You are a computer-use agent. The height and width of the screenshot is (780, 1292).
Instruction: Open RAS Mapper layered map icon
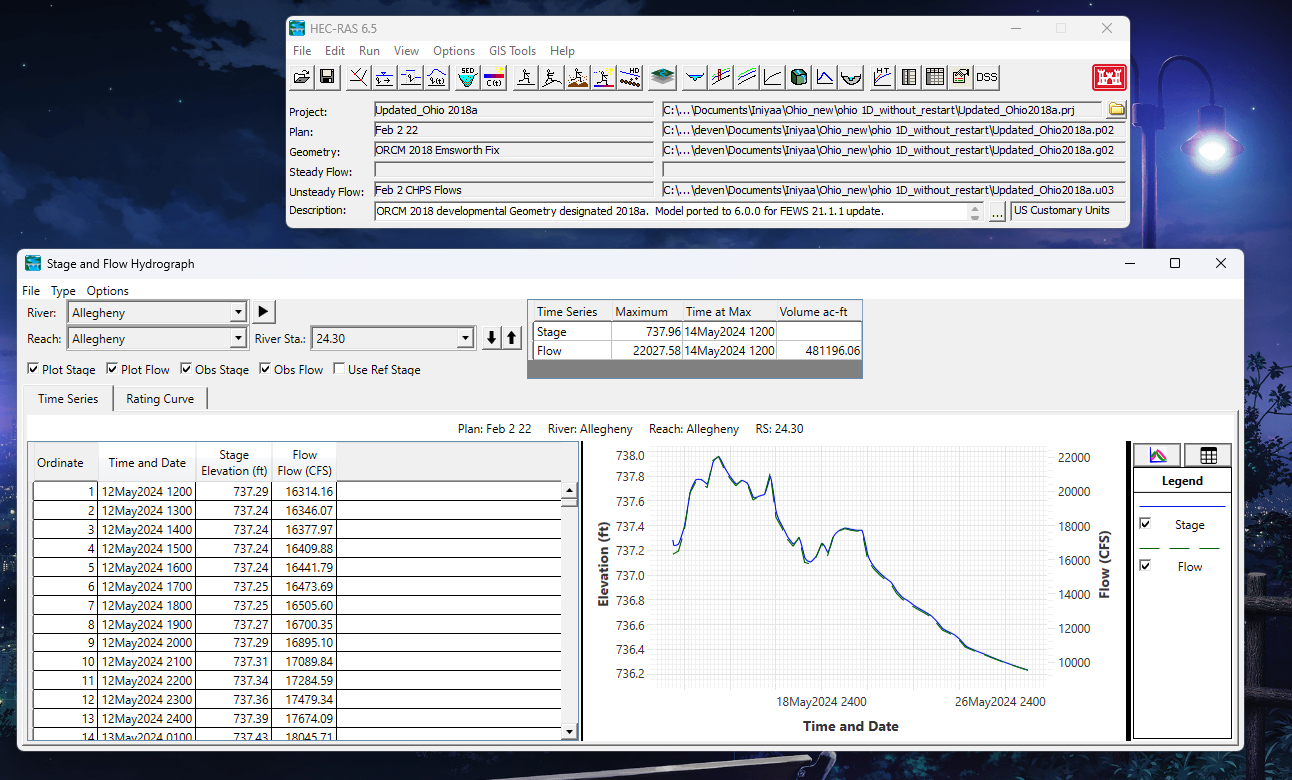click(x=661, y=77)
